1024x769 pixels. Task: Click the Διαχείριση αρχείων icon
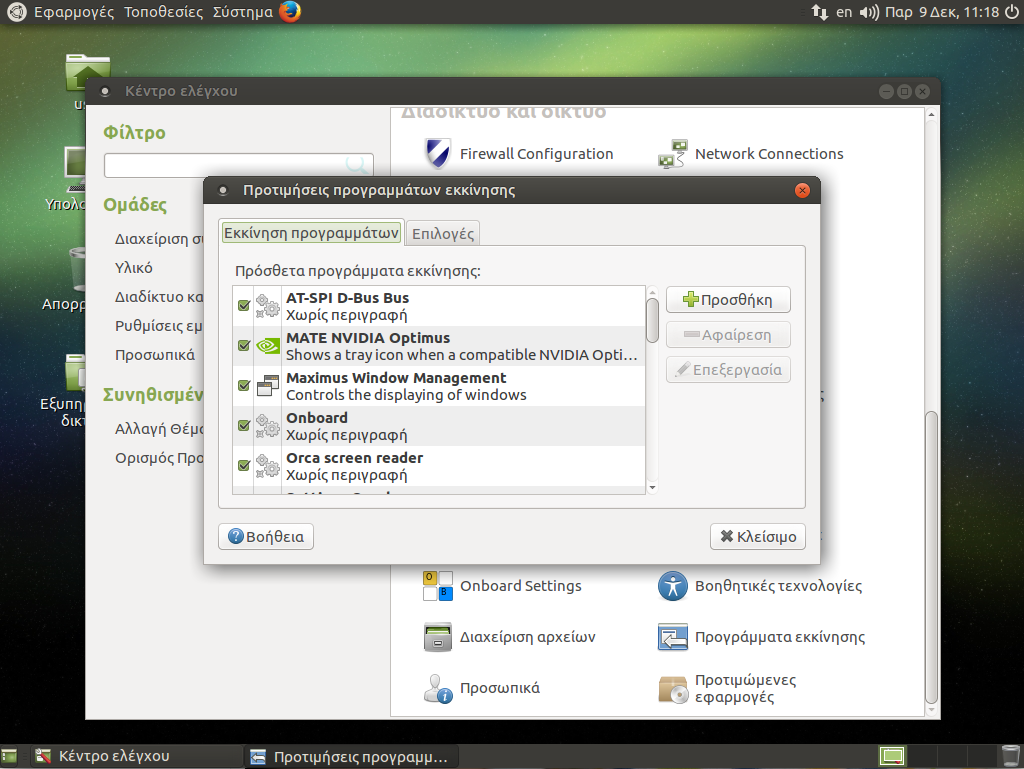437,637
